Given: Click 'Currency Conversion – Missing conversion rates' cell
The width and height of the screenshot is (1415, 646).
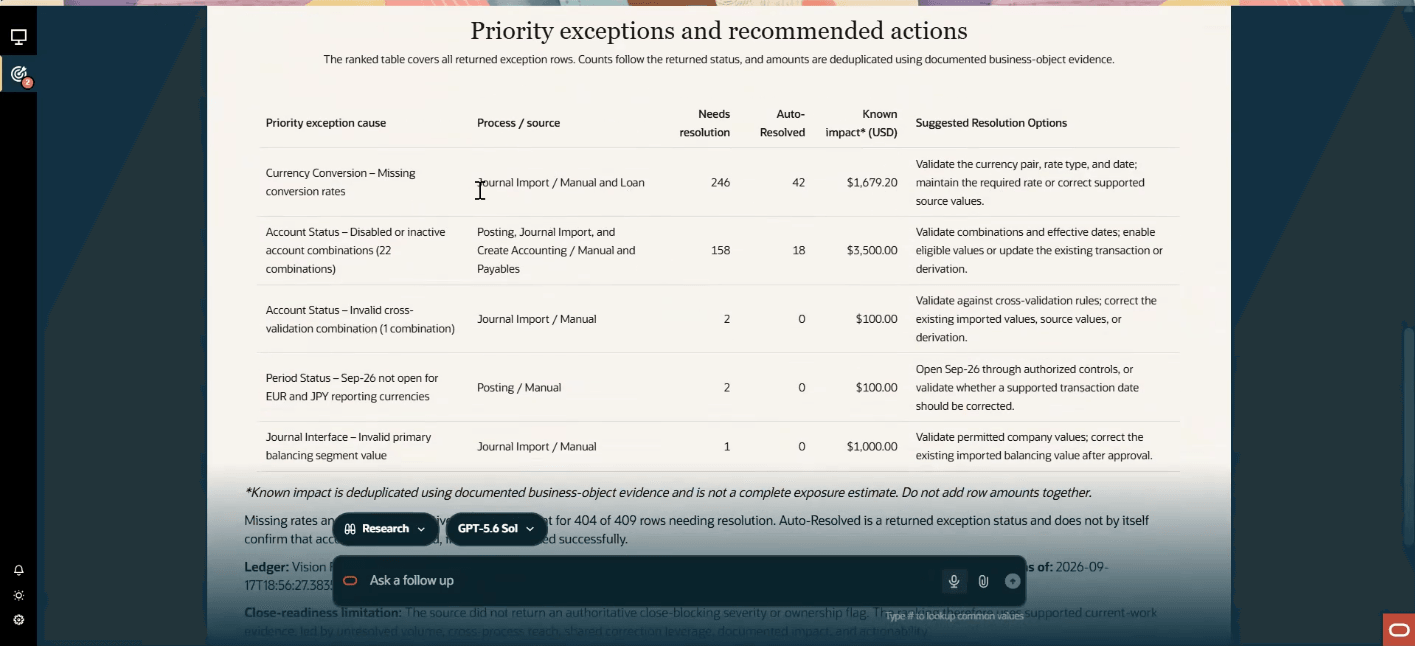Looking at the screenshot, I should (340, 182).
